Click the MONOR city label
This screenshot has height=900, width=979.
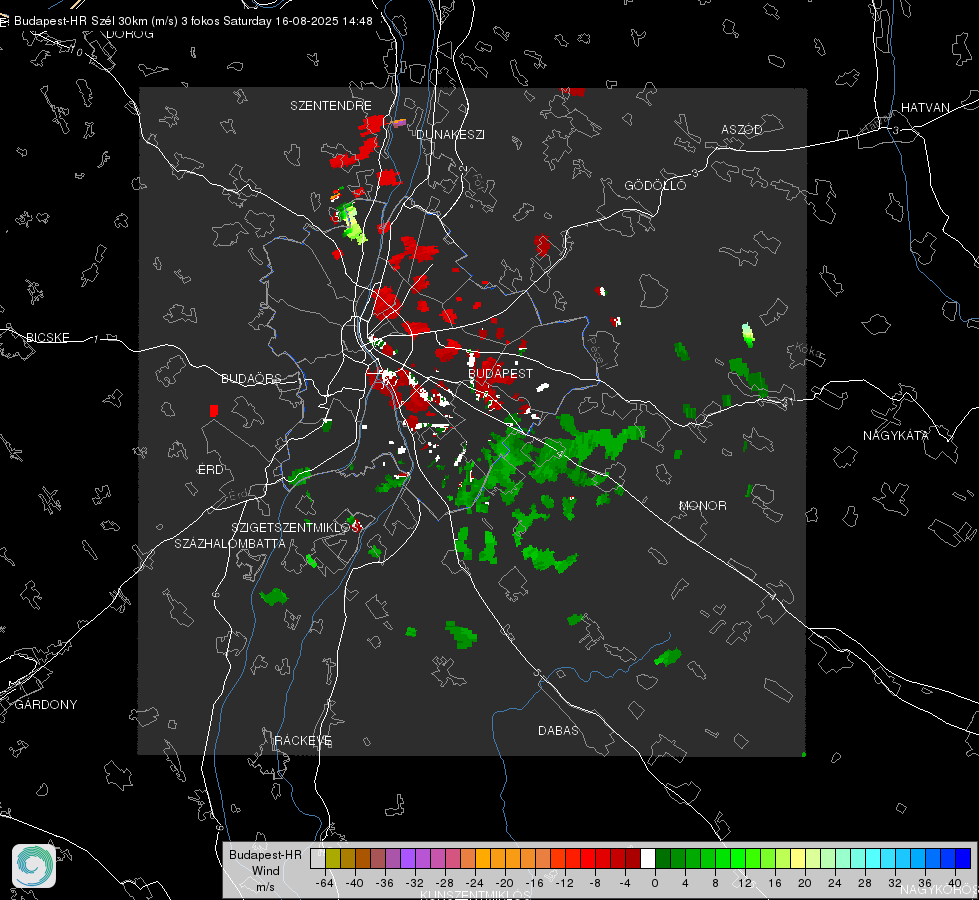(702, 505)
